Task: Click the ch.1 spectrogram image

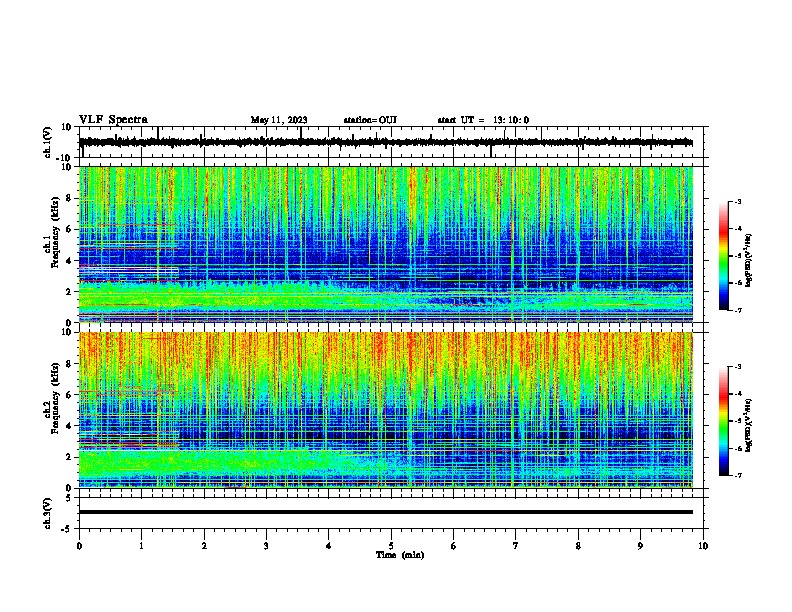Action: pyautogui.click(x=386, y=244)
